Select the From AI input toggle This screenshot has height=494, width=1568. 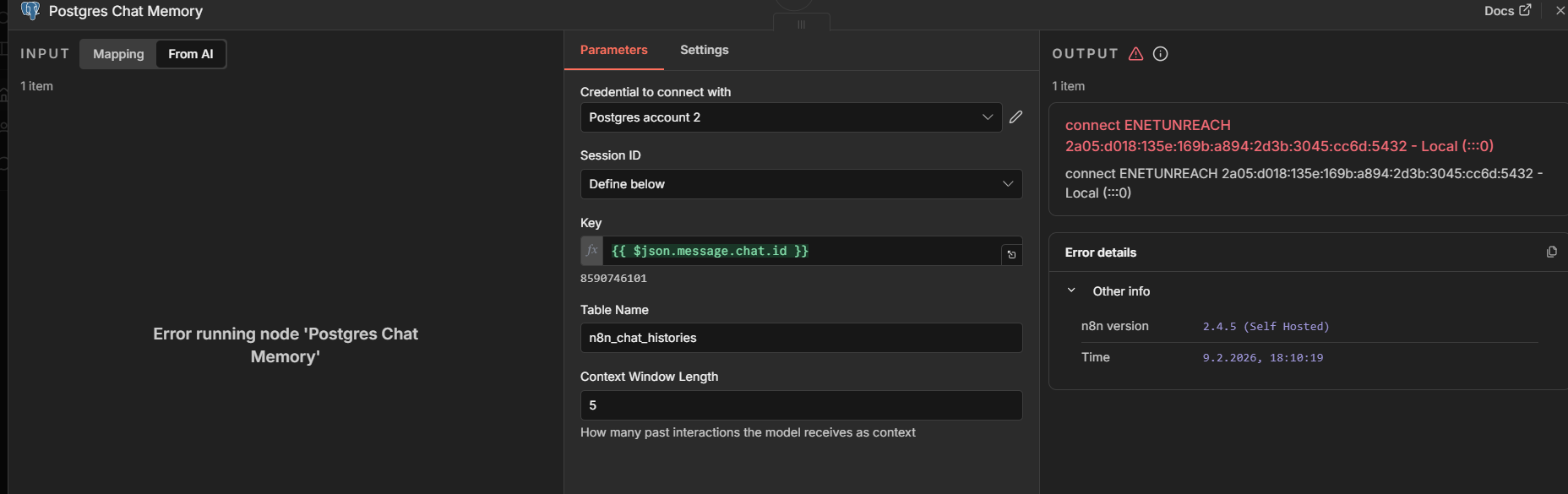(x=191, y=54)
